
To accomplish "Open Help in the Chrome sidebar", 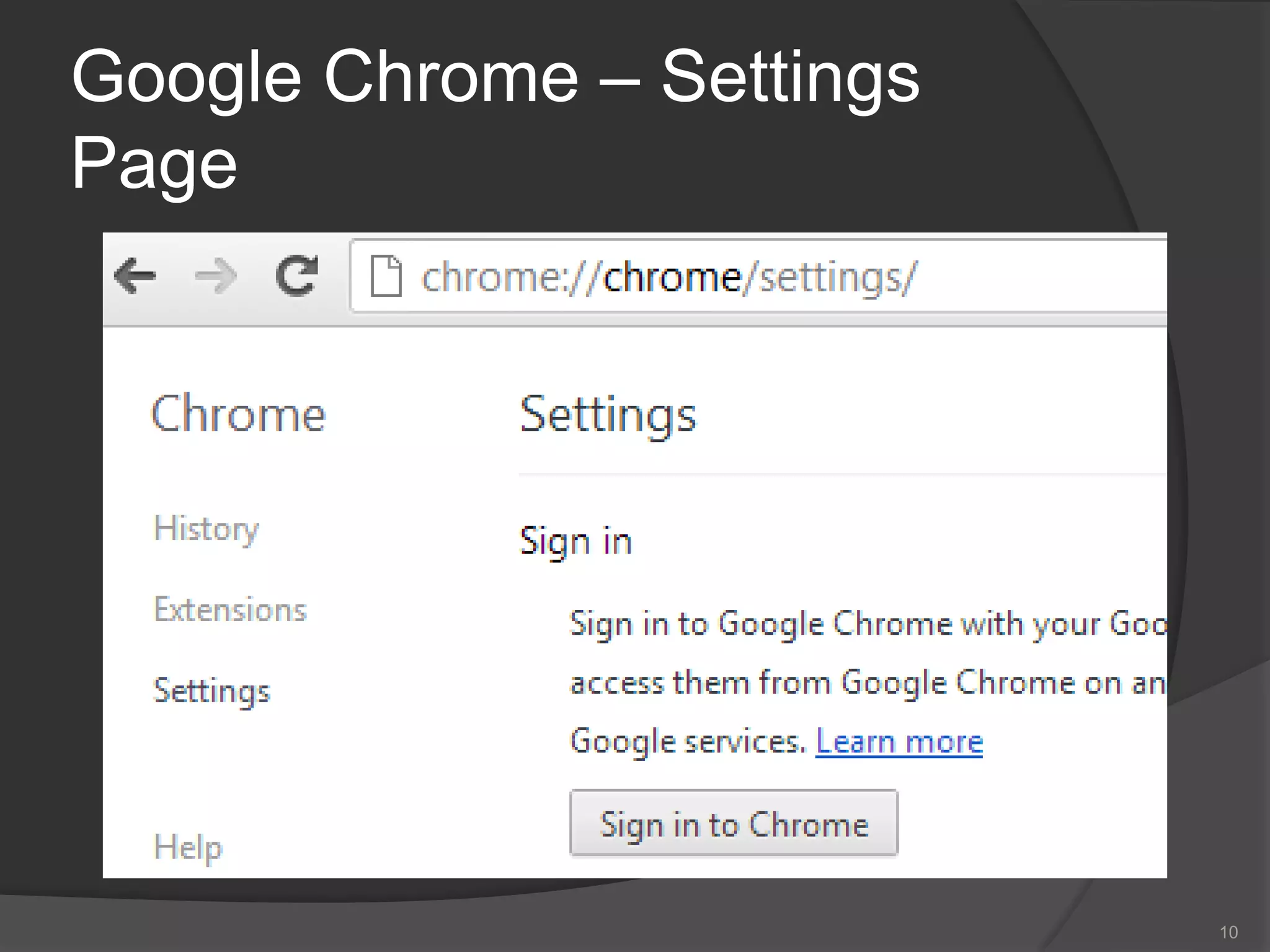I will pos(188,847).
